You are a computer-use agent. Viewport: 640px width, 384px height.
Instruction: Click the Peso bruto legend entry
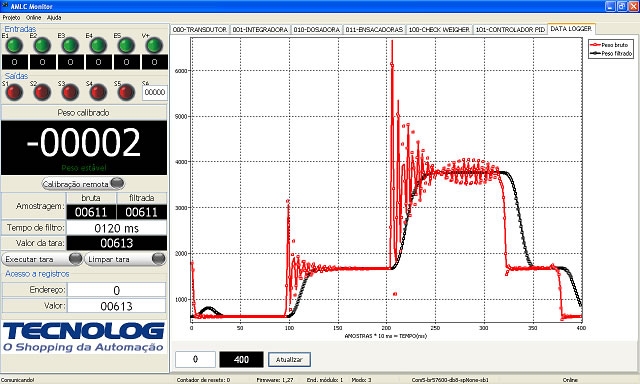[610, 45]
